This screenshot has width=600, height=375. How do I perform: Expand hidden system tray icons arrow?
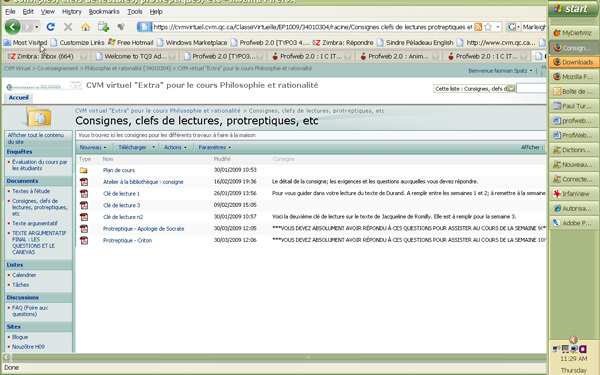tap(573, 340)
